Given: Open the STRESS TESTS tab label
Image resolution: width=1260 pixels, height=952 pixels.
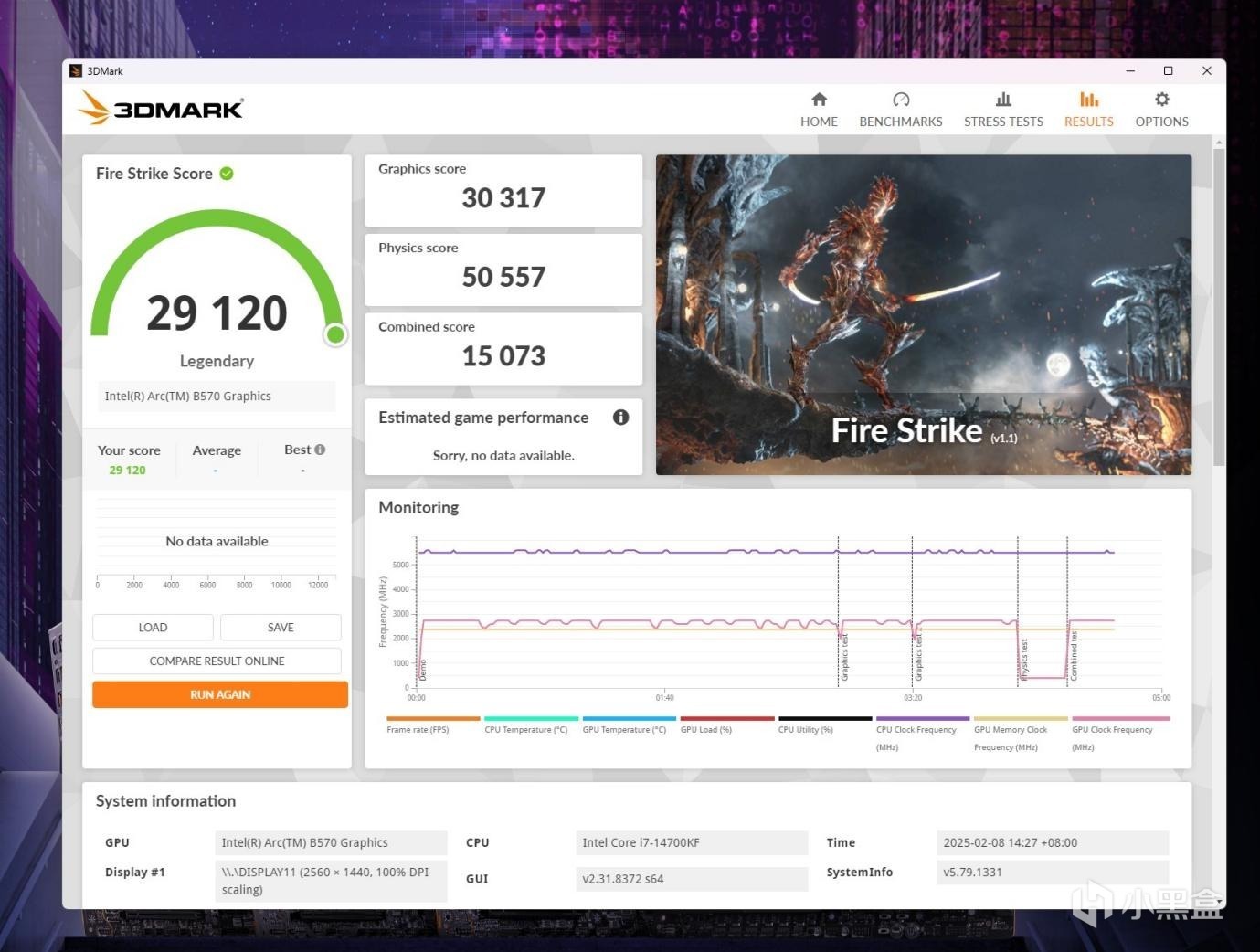Looking at the screenshot, I should (1003, 122).
